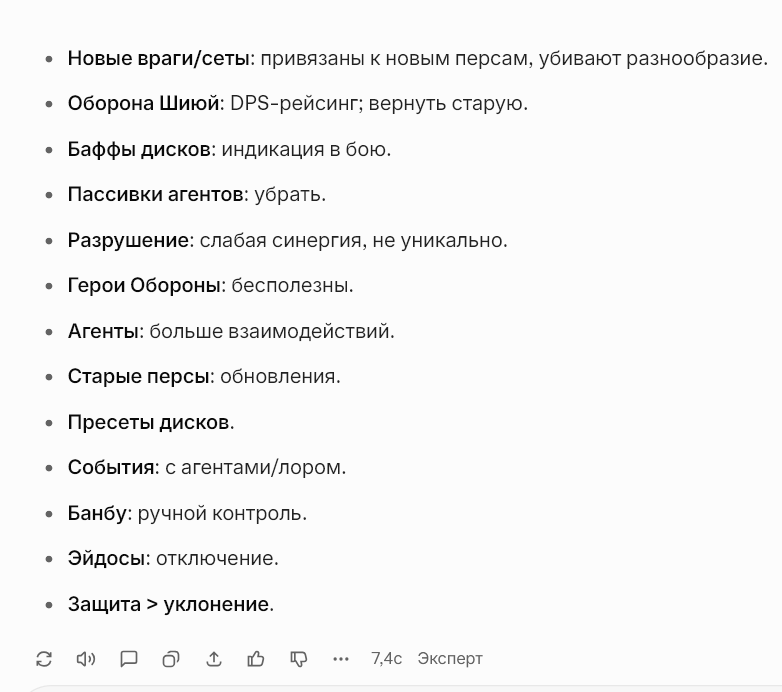Image resolution: width=782 pixels, height=692 pixels.
Task: Click the bold text "Защита > уклонение"
Action: coord(168,604)
